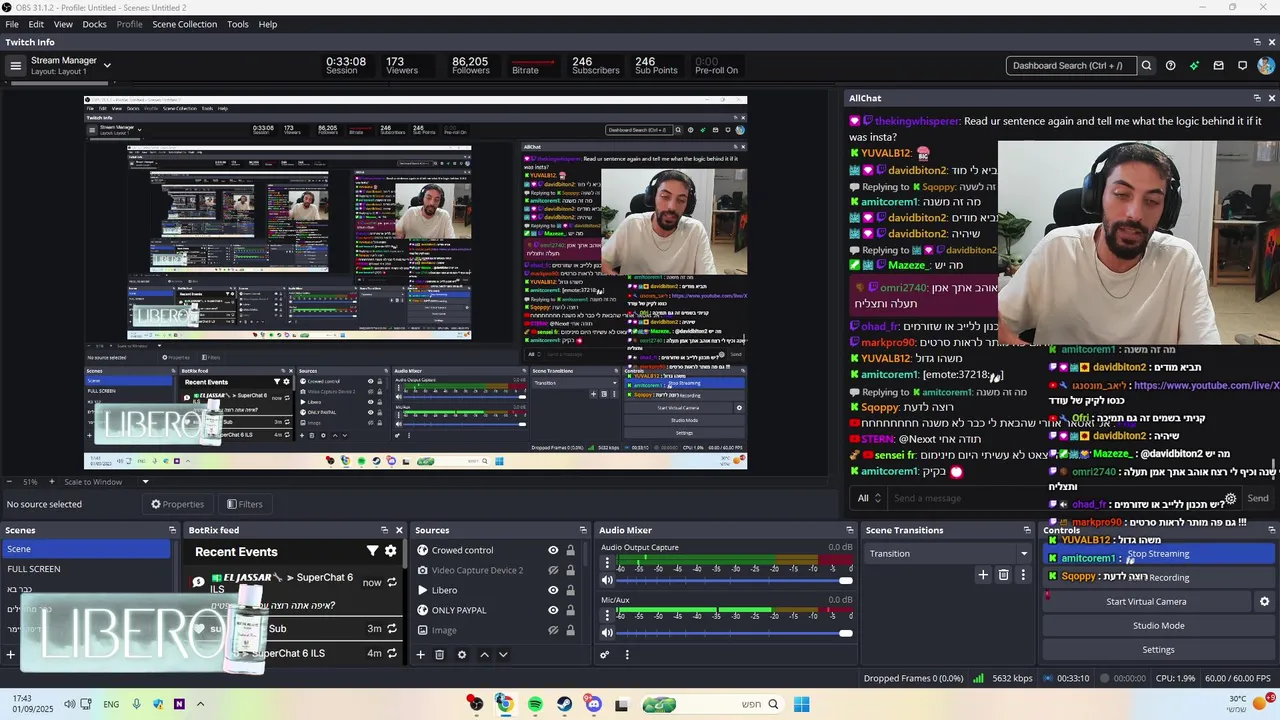
Task: Move source down with arrow icon
Action: click(503, 655)
